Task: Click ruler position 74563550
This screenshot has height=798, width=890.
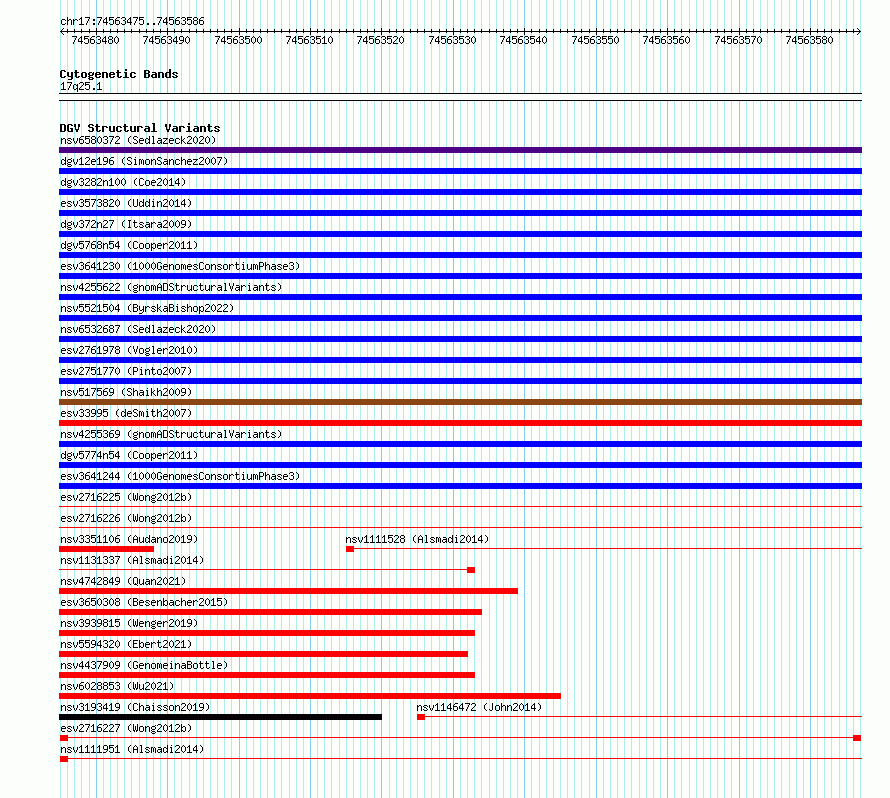Action: pos(595,40)
